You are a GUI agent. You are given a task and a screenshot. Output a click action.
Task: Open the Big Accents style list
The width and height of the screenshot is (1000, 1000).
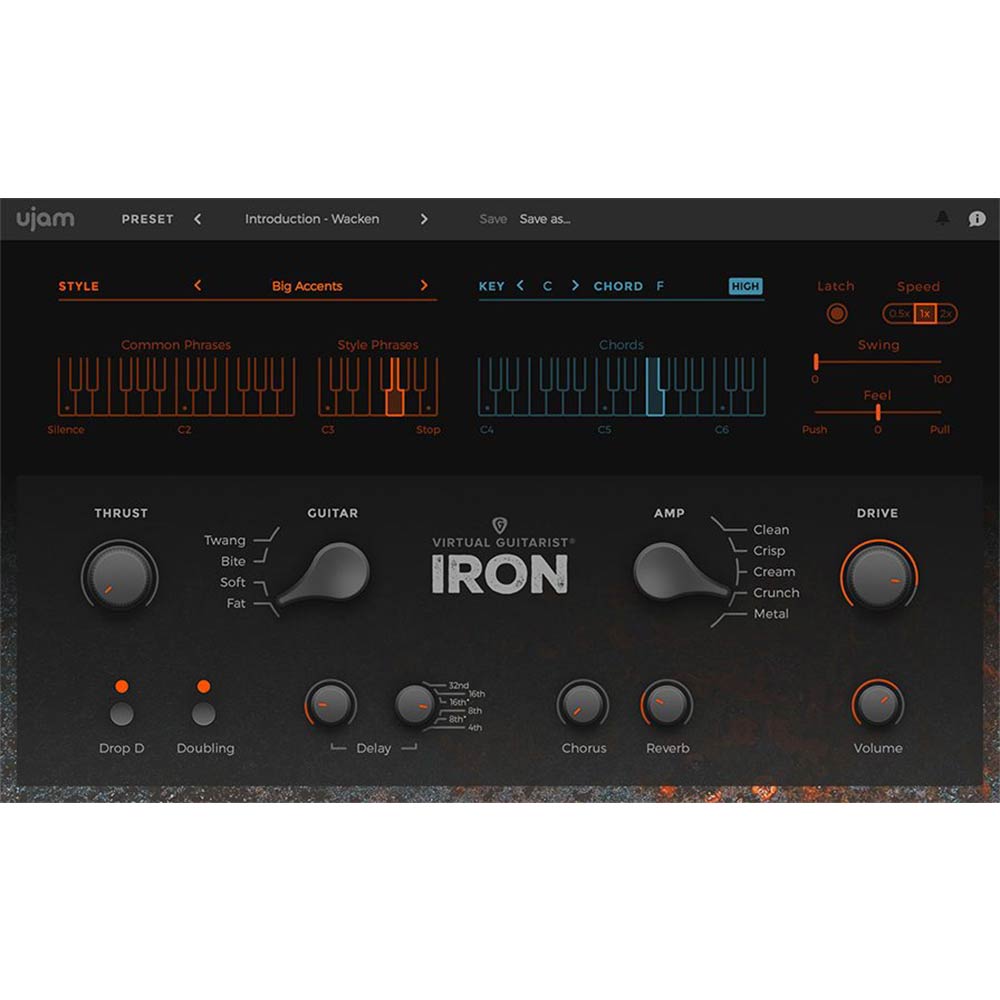[307, 286]
